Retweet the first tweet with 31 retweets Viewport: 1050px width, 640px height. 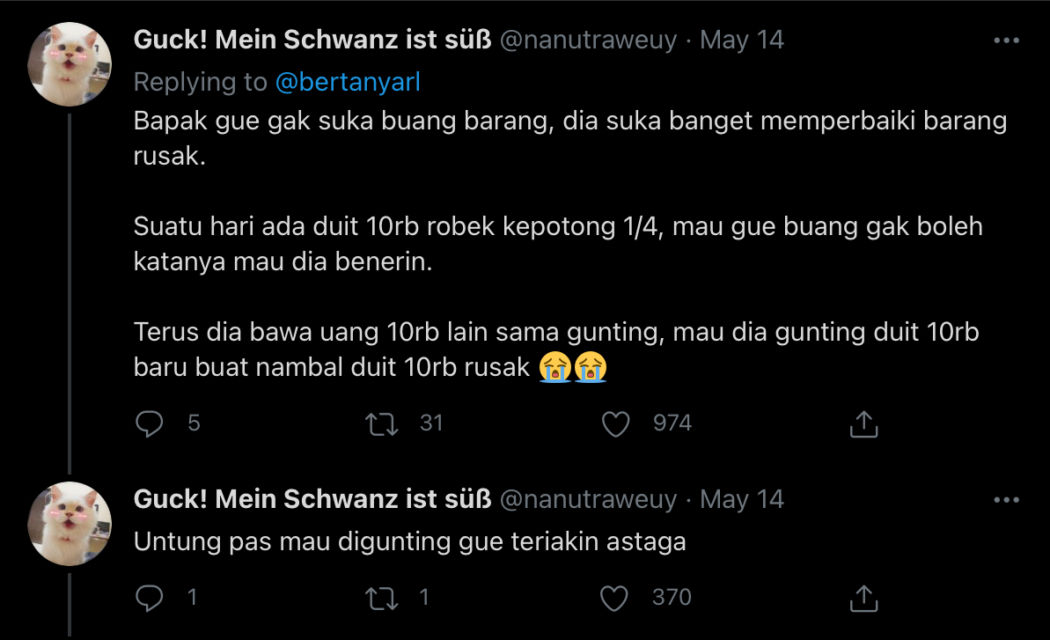382,424
